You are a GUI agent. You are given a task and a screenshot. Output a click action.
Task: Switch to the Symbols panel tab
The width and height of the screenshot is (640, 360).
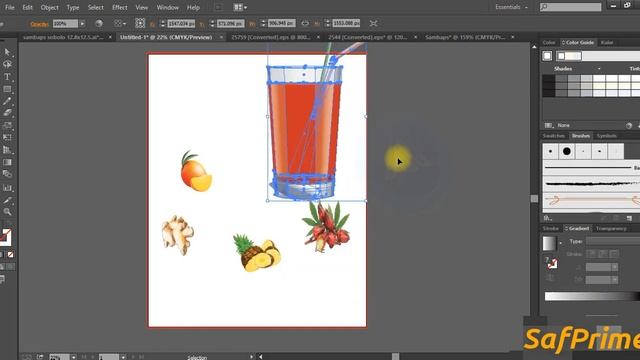(x=606, y=136)
